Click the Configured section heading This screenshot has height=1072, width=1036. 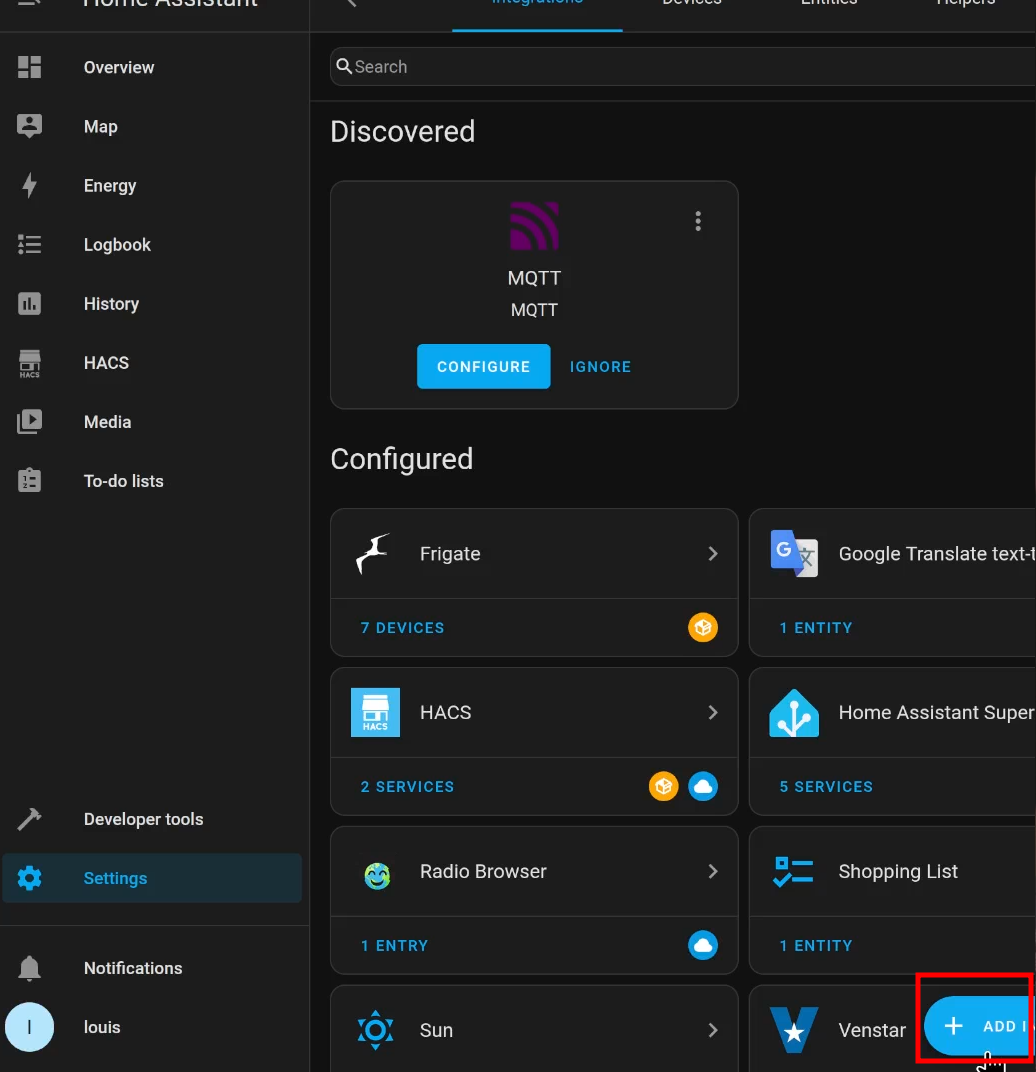click(x=401, y=459)
